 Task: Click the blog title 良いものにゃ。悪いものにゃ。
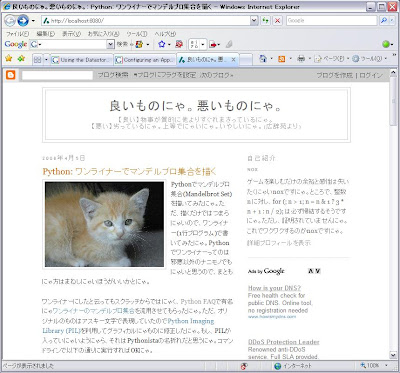[x=196, y=106]
